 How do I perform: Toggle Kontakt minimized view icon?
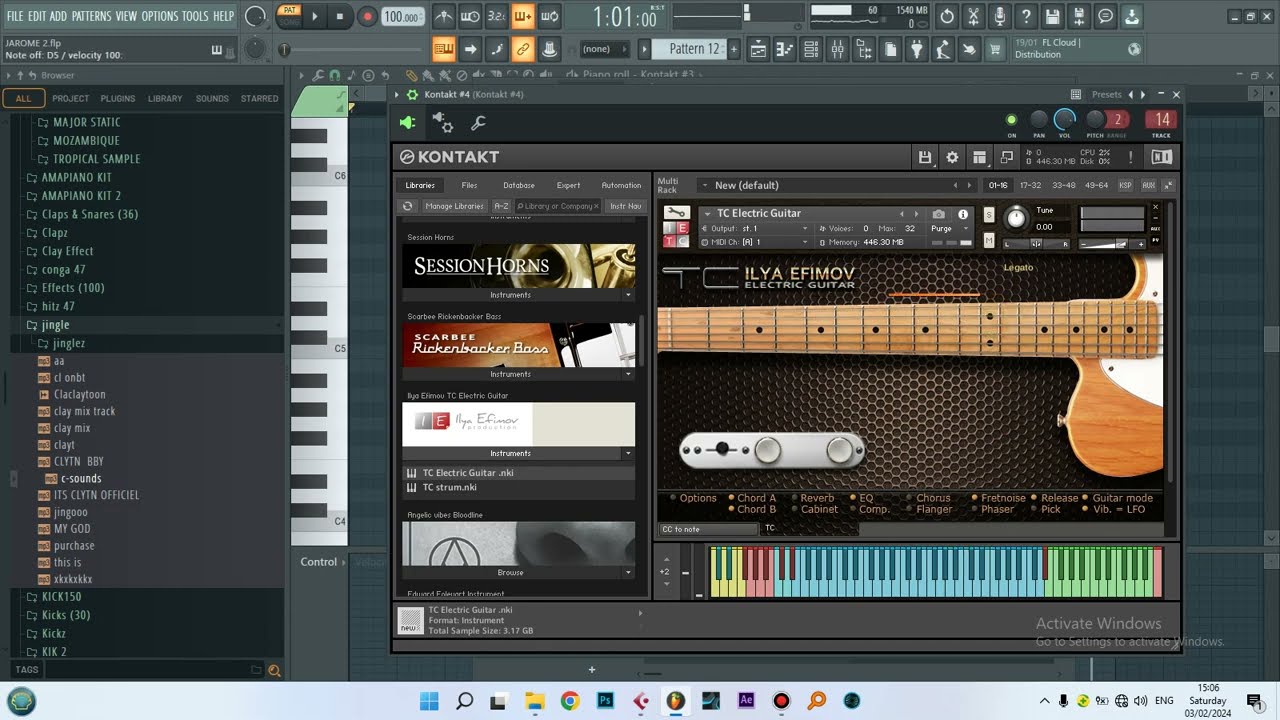[1006, 157]
